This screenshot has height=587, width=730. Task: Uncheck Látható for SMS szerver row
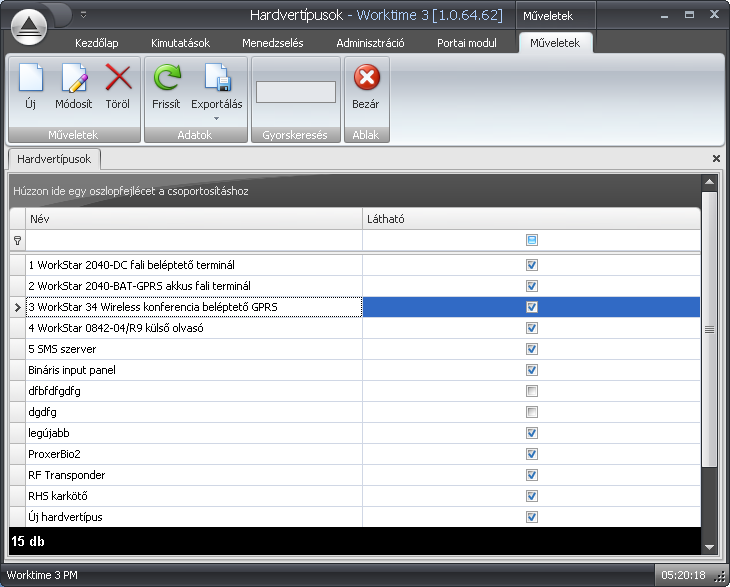(x=532, y=349)
